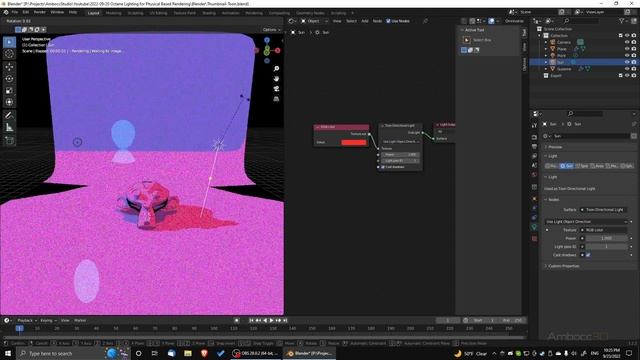
Task: Switch to the Shading workspace tab
Action: tap(209, 13)
